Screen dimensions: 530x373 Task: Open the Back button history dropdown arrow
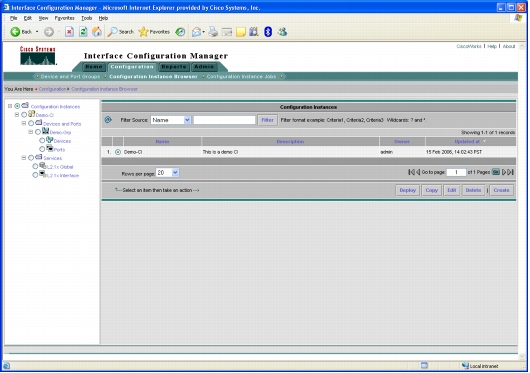coord(37,32)
